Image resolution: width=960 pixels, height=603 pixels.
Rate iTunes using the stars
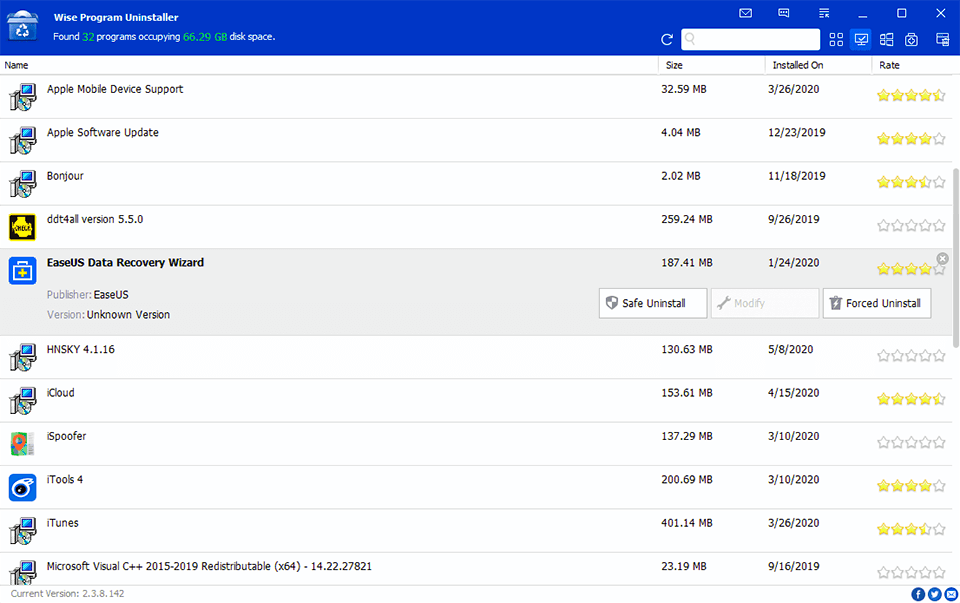point(911,529)
